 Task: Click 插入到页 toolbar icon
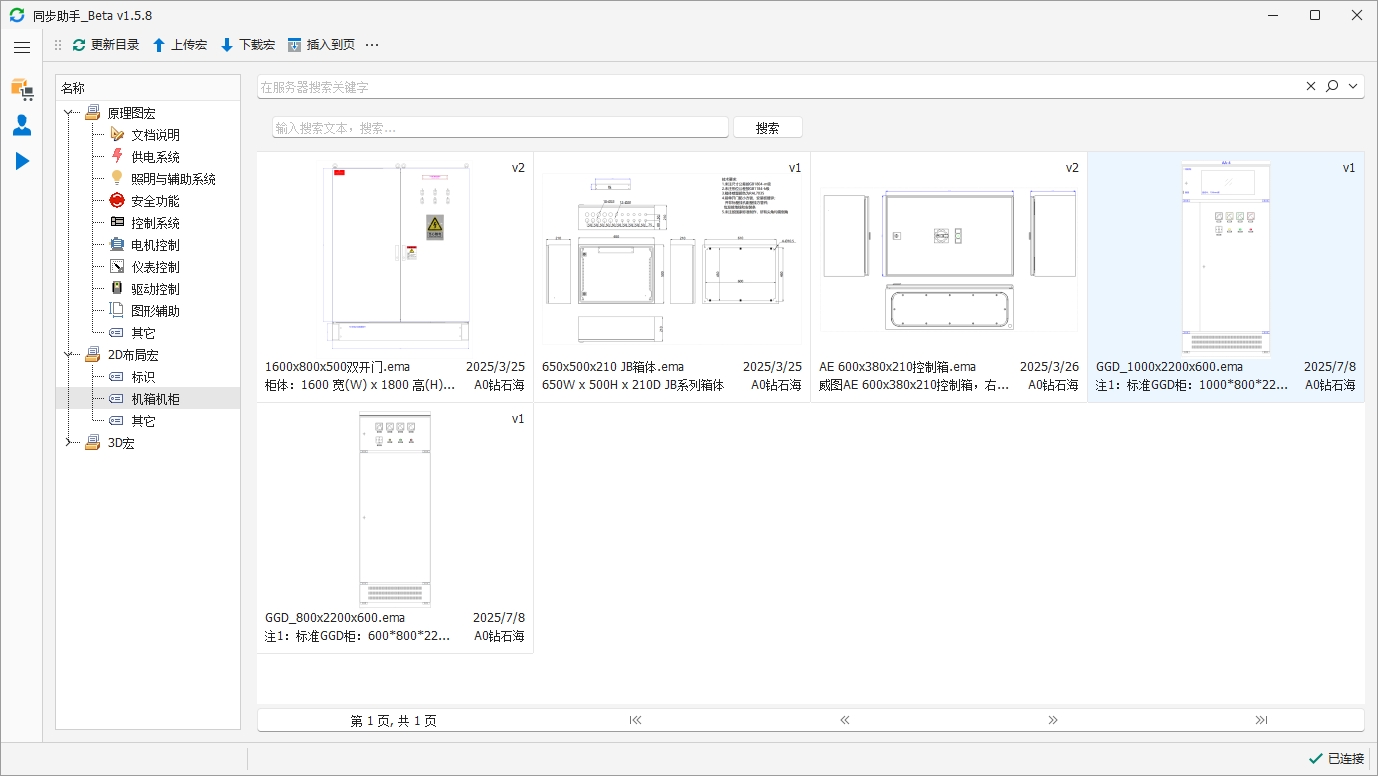(294, 45)
